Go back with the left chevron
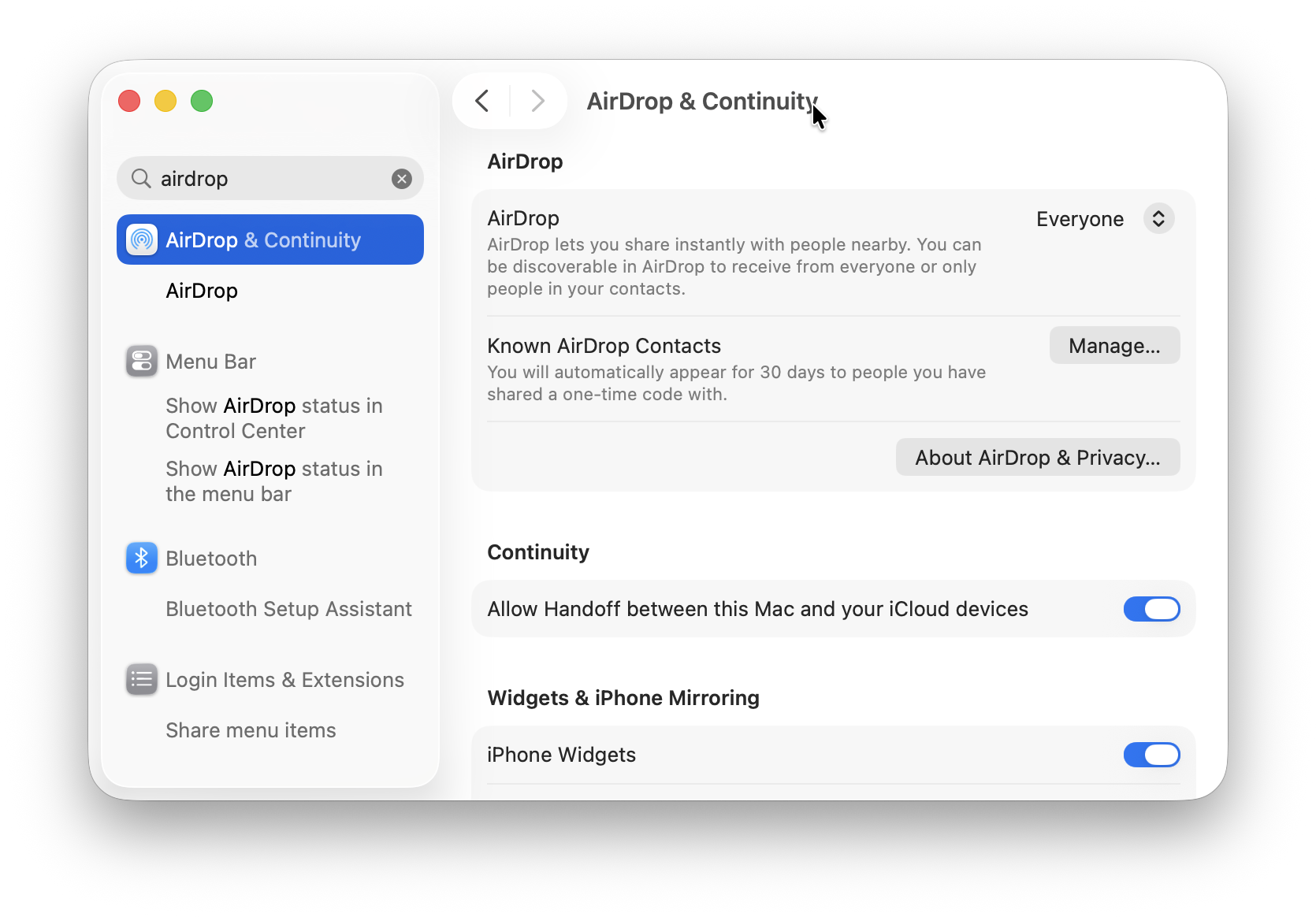Viewport: 1316px width, 917px height. pyautogui.click(x=482, y=101)
